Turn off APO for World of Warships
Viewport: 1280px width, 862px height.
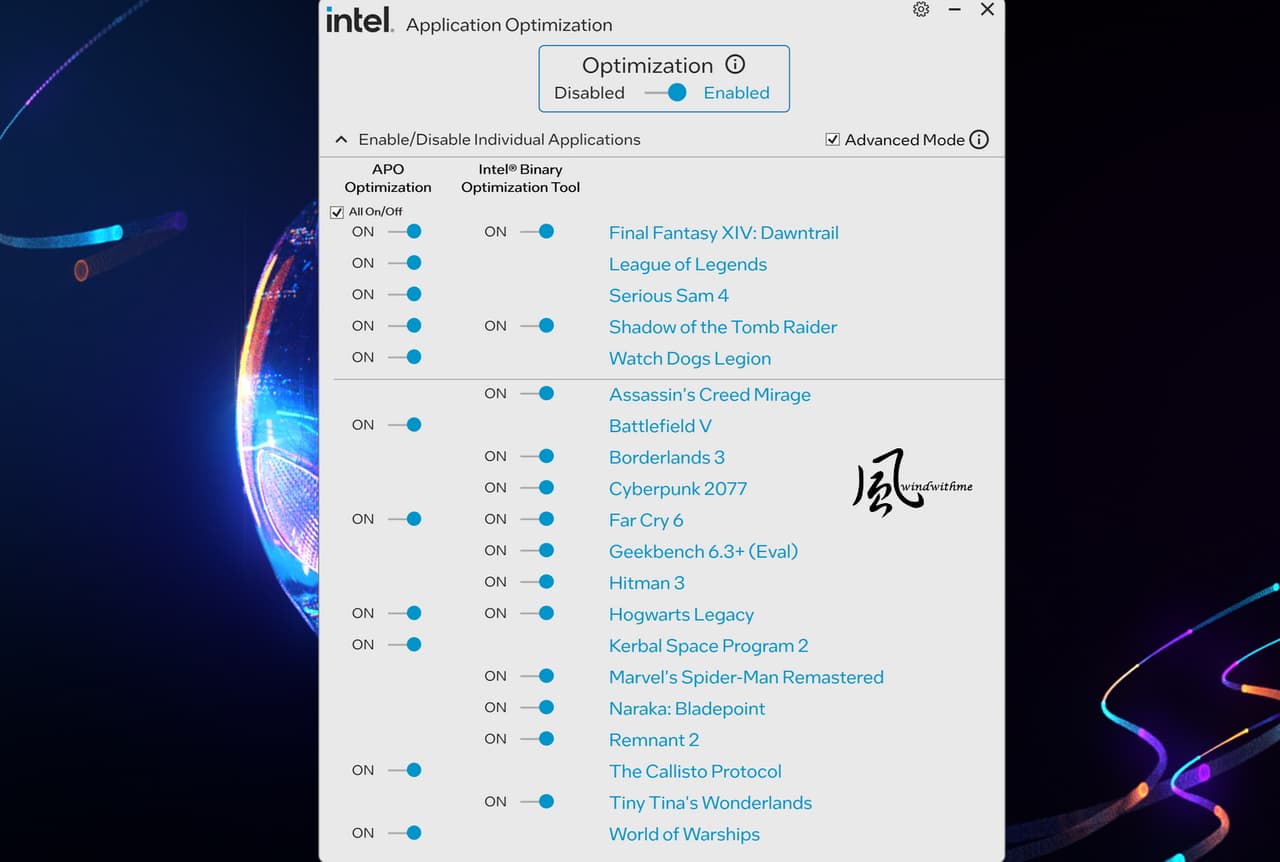[405, 833]
